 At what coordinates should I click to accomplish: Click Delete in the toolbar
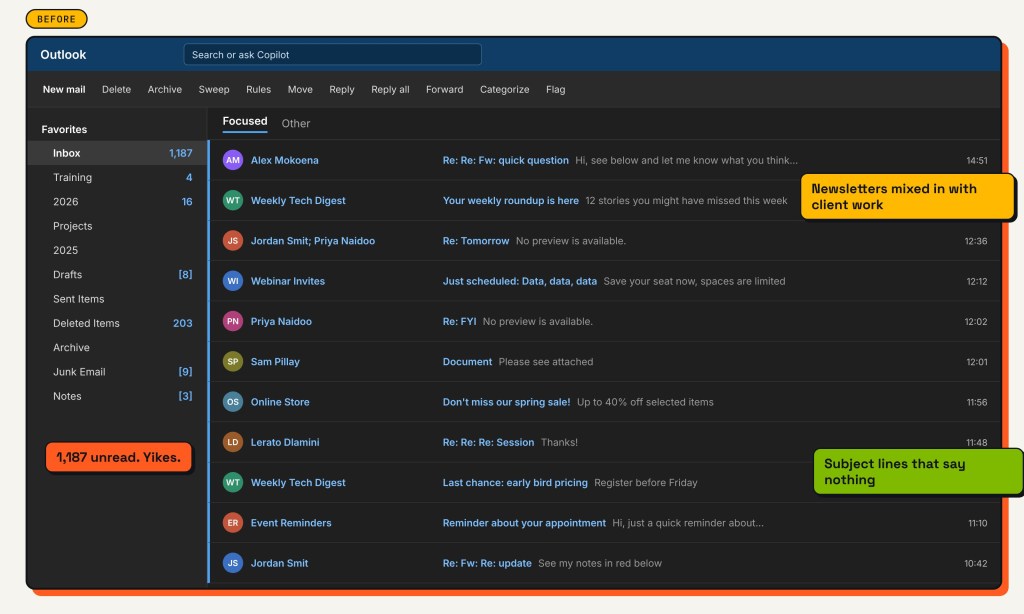(x=116, y=89)
